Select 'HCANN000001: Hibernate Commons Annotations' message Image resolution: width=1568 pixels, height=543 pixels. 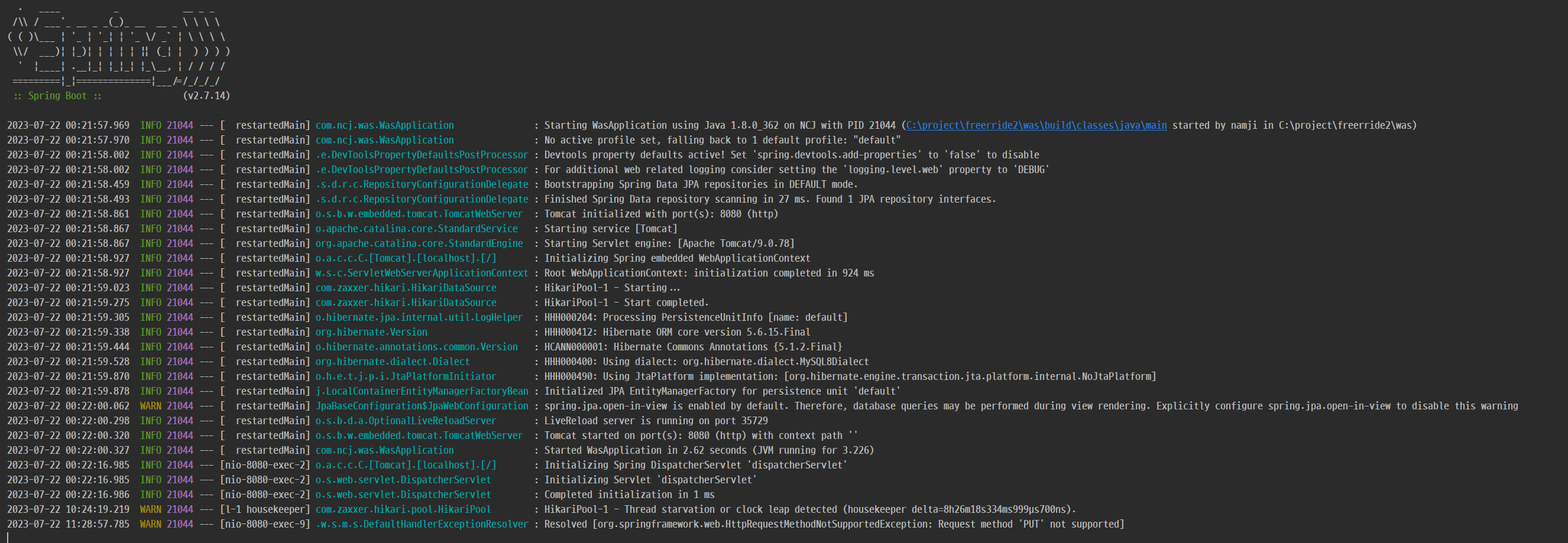click(693, 347)
